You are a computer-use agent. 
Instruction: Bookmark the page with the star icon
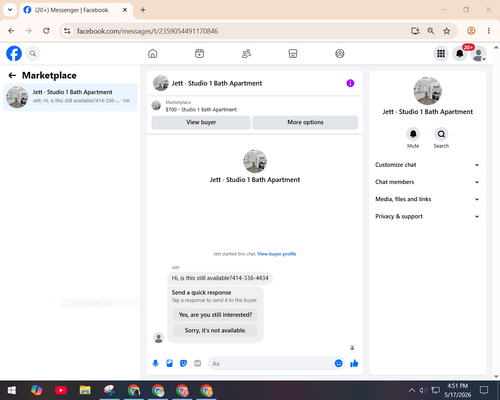click(447, 31)
